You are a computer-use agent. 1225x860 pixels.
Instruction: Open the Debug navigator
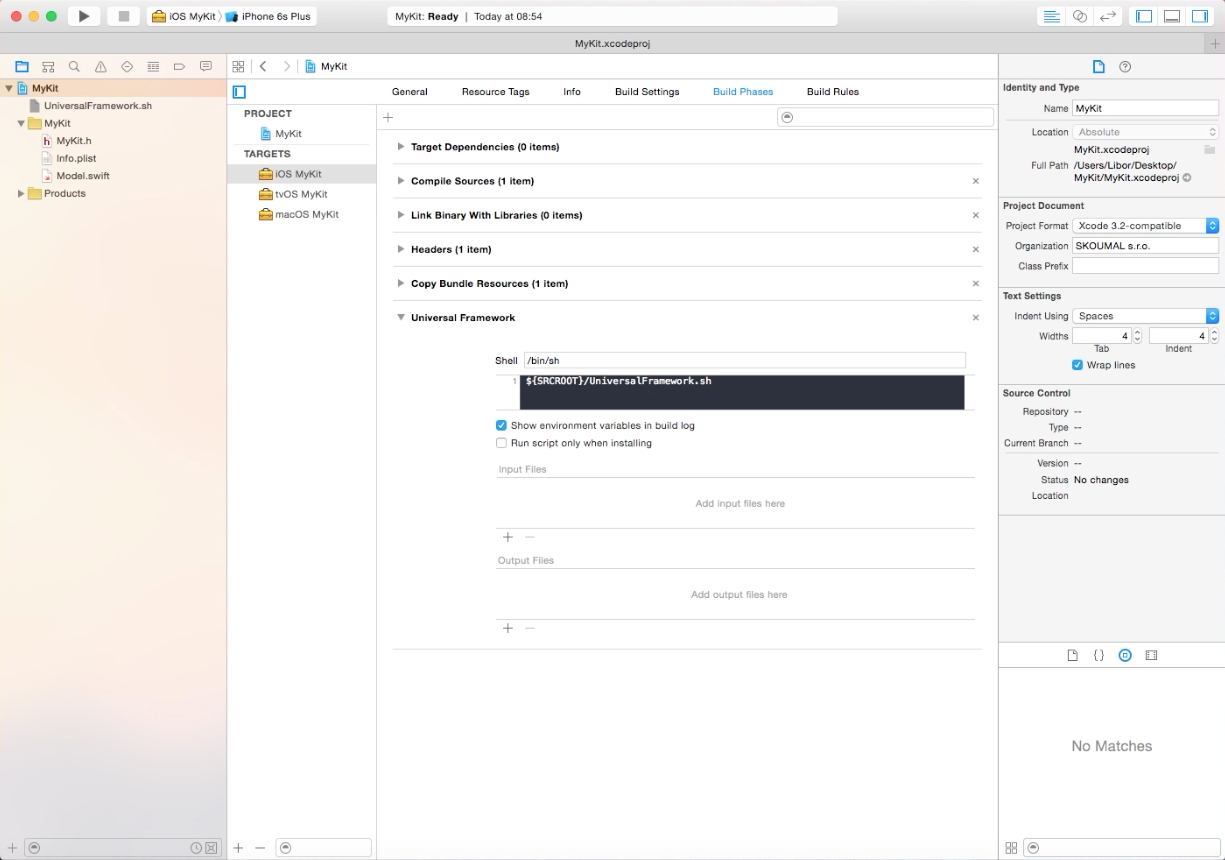coord(153,67)
